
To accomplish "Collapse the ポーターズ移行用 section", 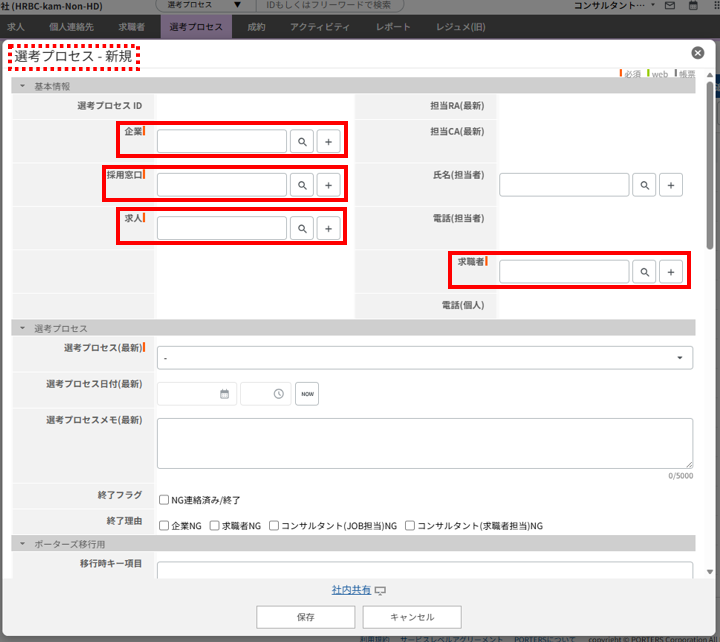I will pos(22,544).
